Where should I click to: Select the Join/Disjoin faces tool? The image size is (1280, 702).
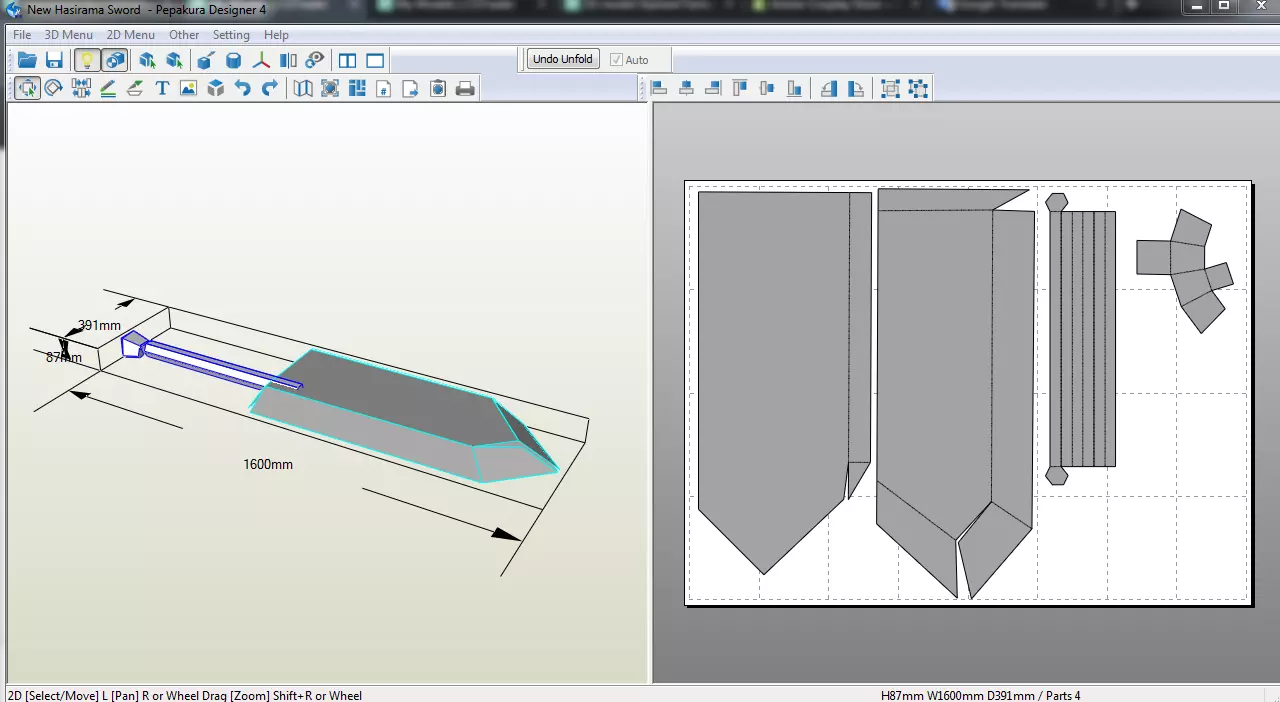81,88
